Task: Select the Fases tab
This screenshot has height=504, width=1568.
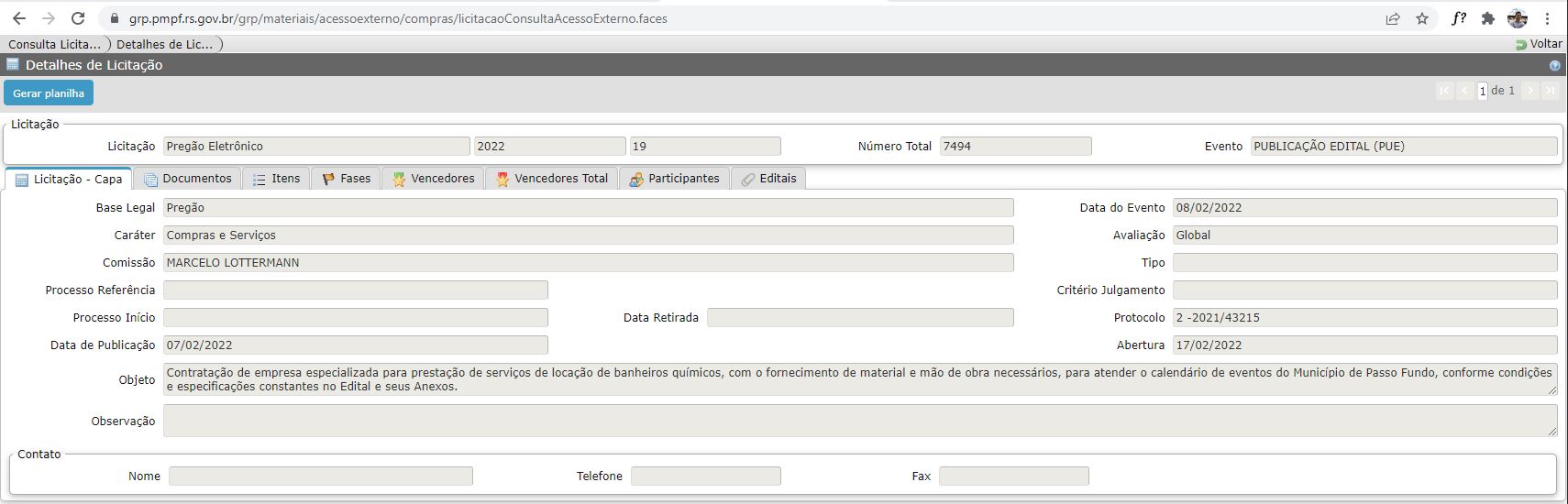Action: tap(347, 179)
